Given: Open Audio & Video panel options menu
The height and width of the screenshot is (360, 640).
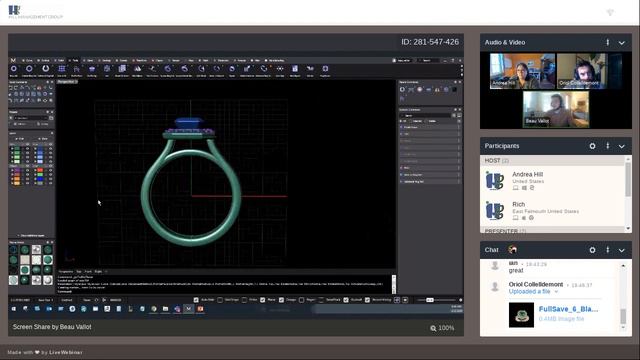Looking at the screenshot, I should (607, 42).
